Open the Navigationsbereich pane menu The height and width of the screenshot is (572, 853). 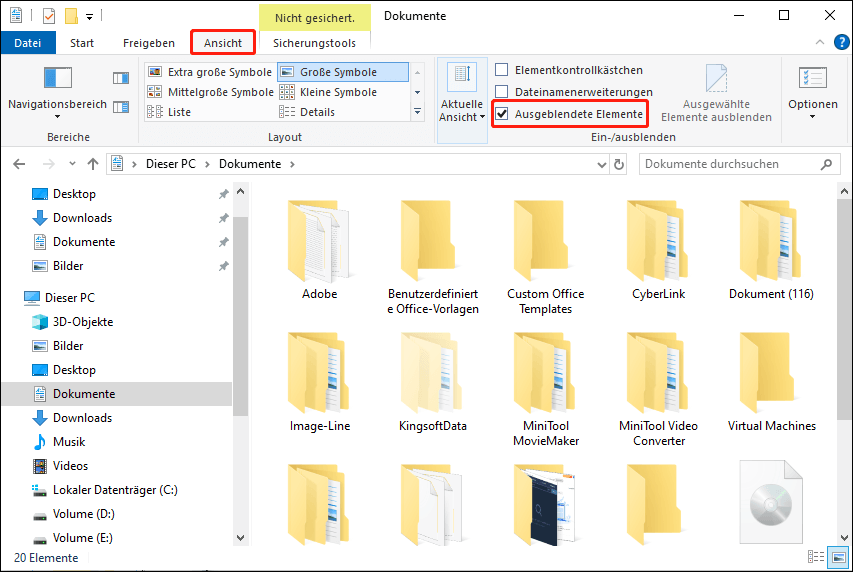[57, 91]
